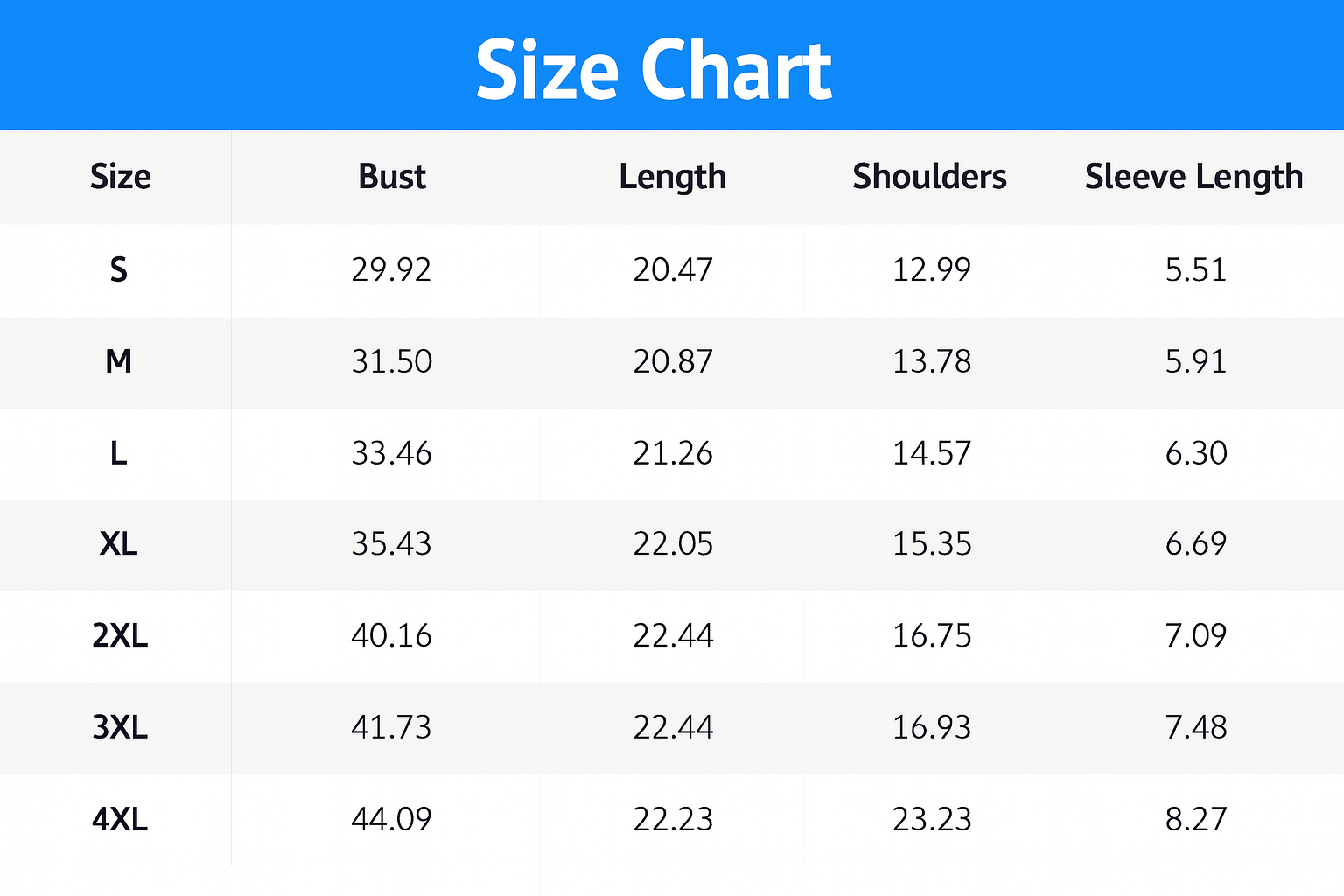Screen dimensions: 1344x896
Task: Click the 2XL size row label
Action: [120, 635]
